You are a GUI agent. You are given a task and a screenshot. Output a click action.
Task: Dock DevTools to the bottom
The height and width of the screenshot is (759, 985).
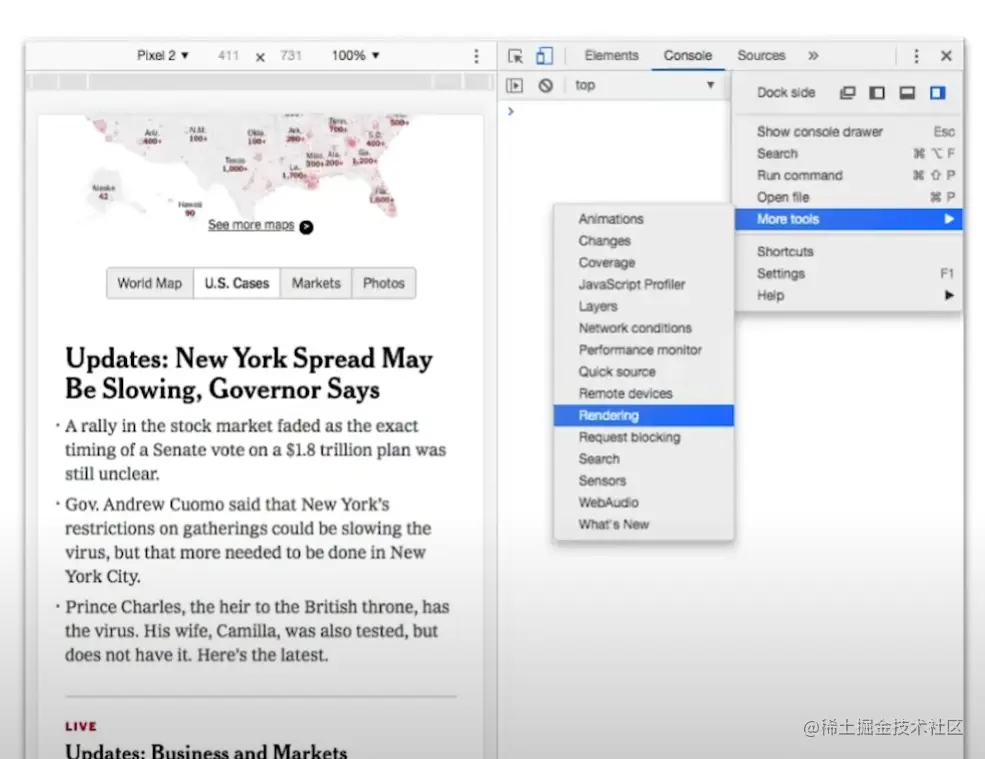tap(907, 93)
